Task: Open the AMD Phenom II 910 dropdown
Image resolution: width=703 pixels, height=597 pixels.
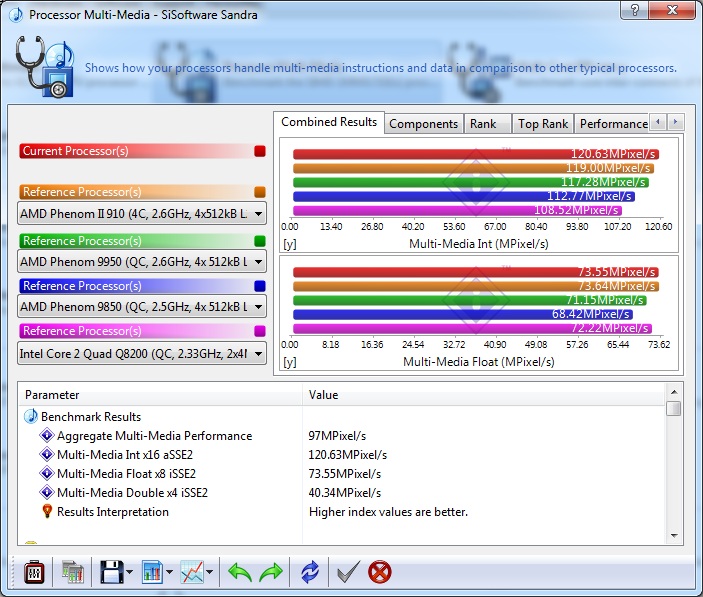Action: click(x=142, y=214)
